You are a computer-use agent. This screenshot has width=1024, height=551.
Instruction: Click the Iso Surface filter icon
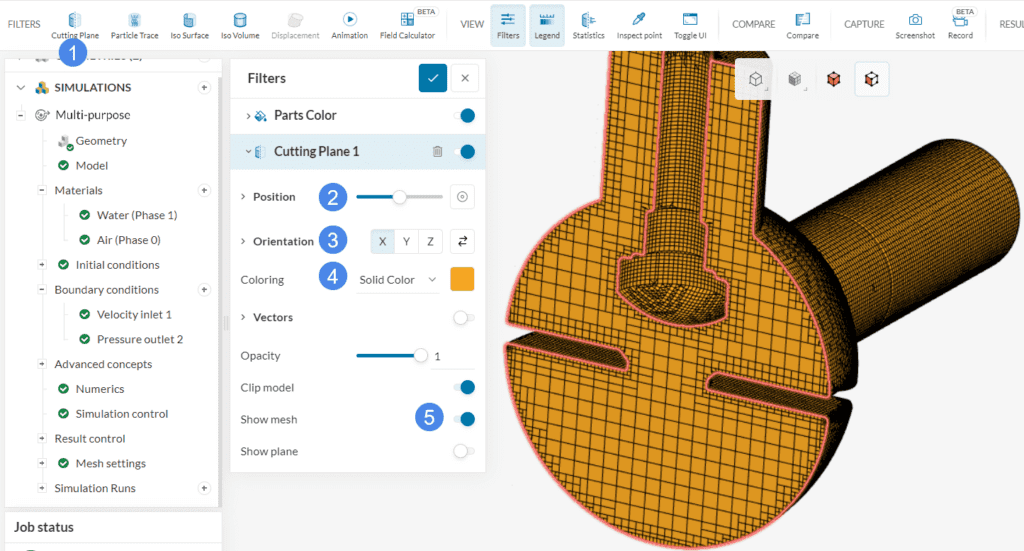(x=189, y=25)
